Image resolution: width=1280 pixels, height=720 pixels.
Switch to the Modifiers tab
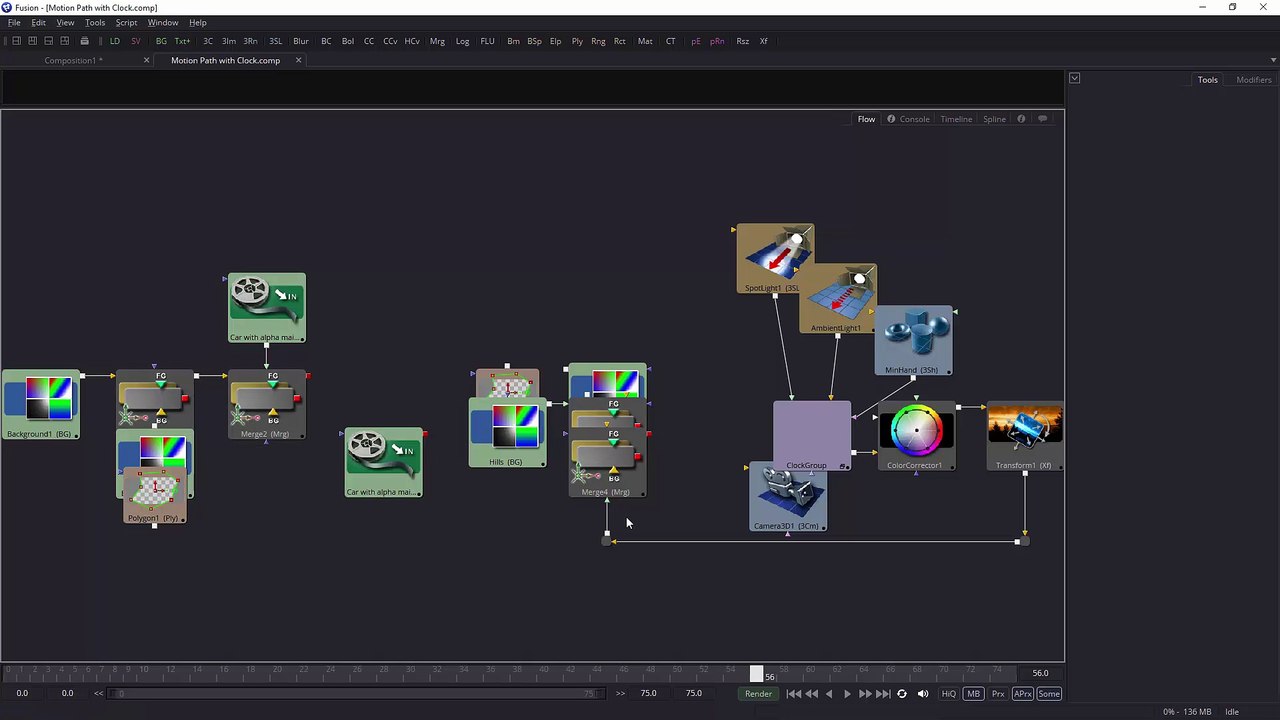1254,80
